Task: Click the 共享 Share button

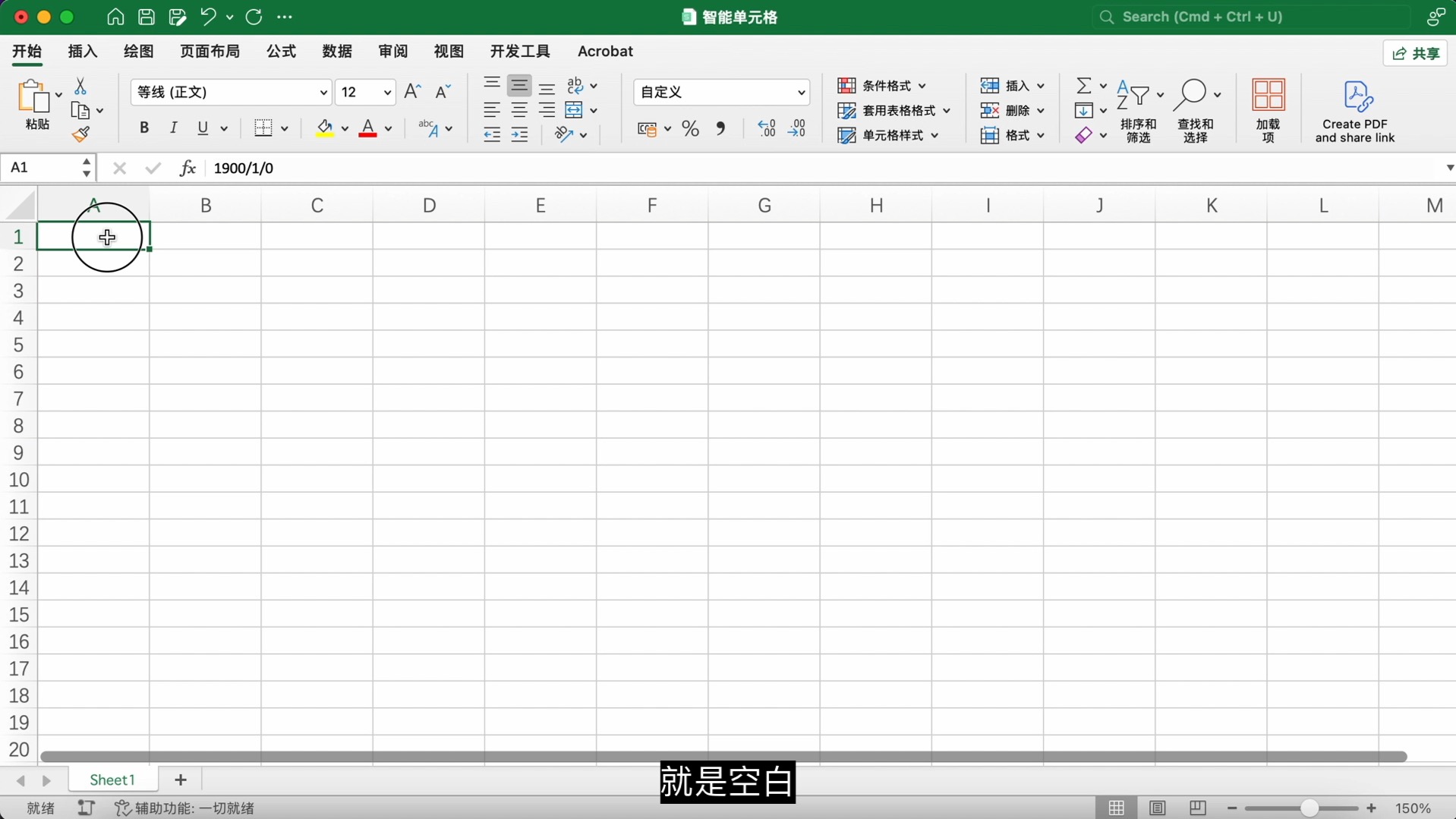Action: (x=1416, y=53)
